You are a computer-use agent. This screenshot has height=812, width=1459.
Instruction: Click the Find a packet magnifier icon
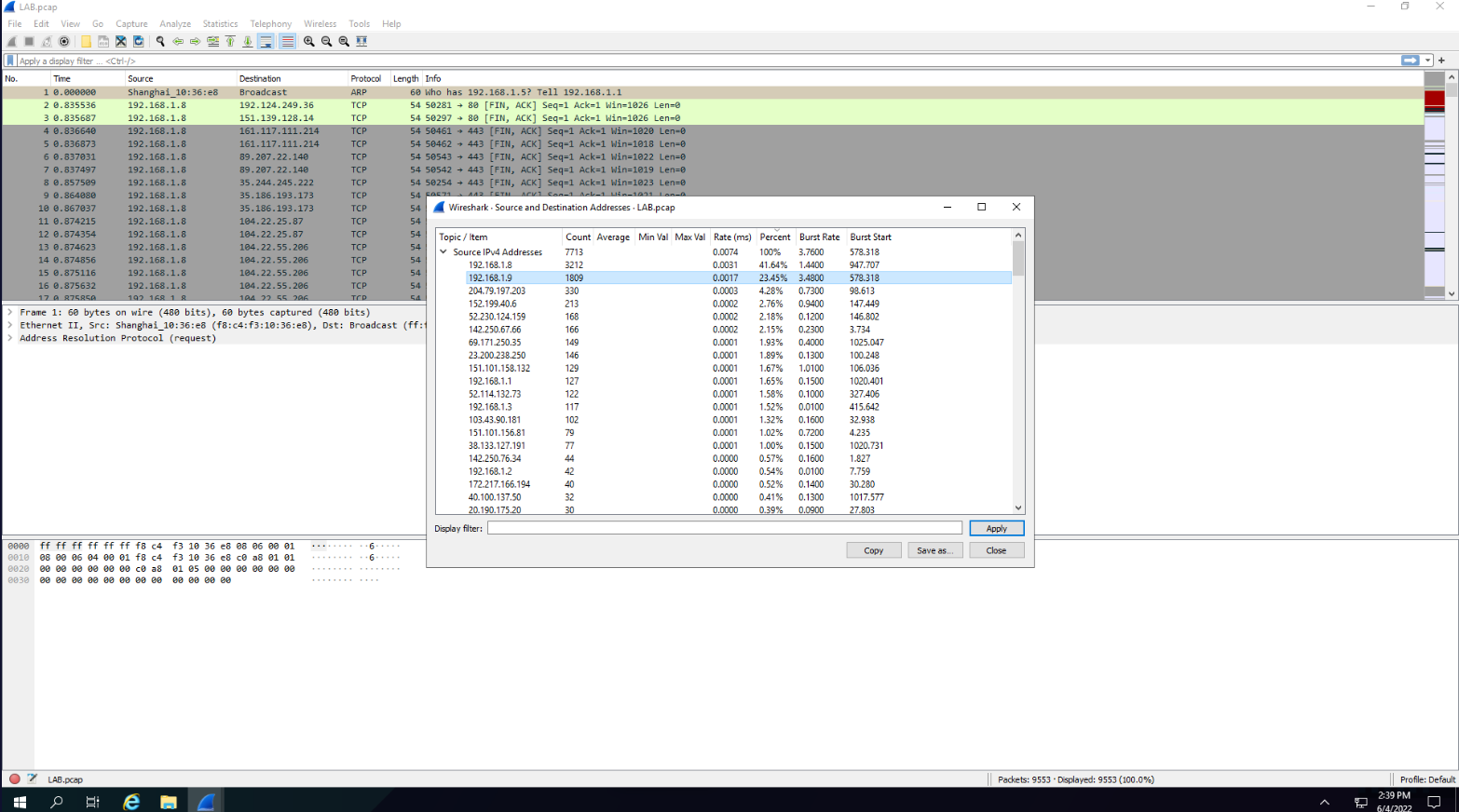click(x=160, y=42)
